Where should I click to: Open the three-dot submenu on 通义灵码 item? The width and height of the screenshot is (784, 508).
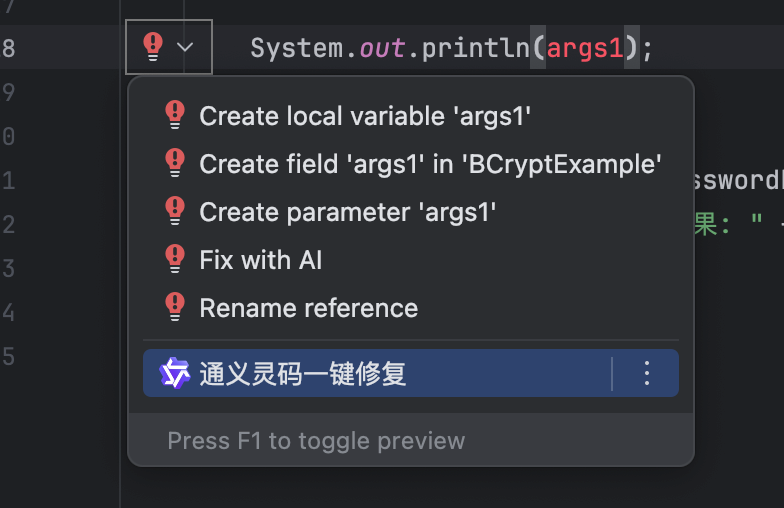coord(646,374)
